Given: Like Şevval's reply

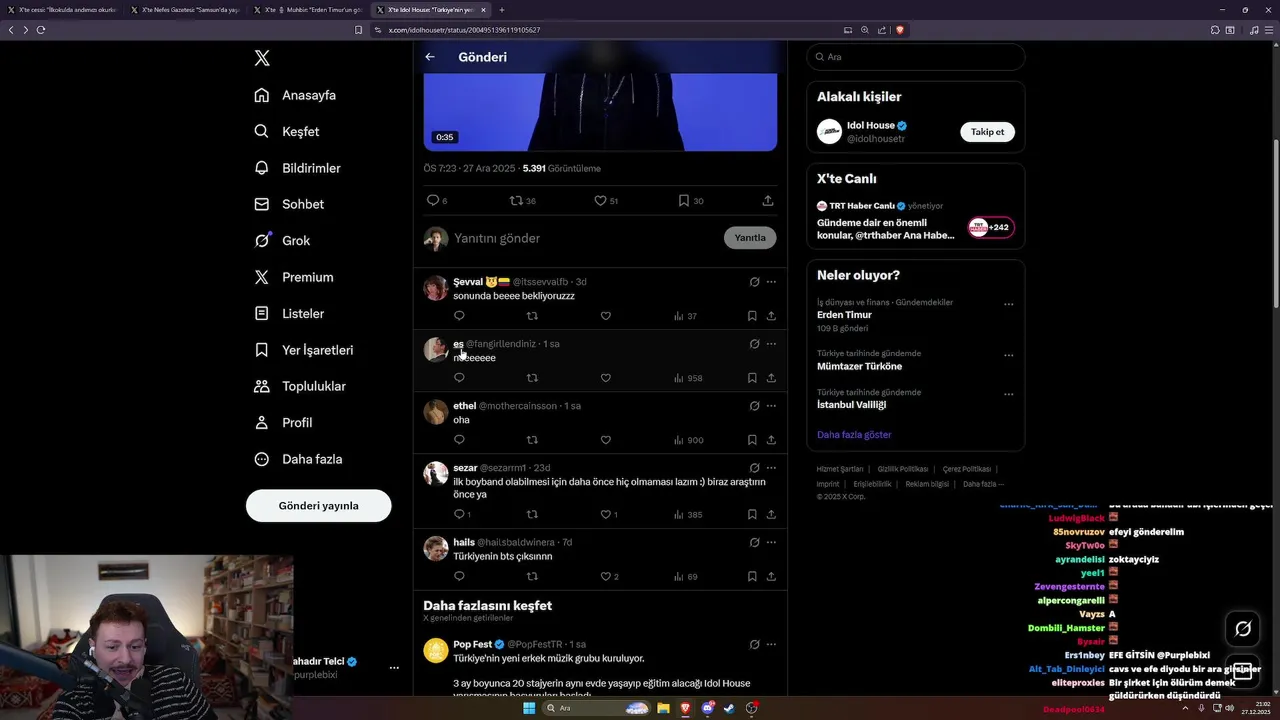Looking at the screenshot, I should click(605, 316).
